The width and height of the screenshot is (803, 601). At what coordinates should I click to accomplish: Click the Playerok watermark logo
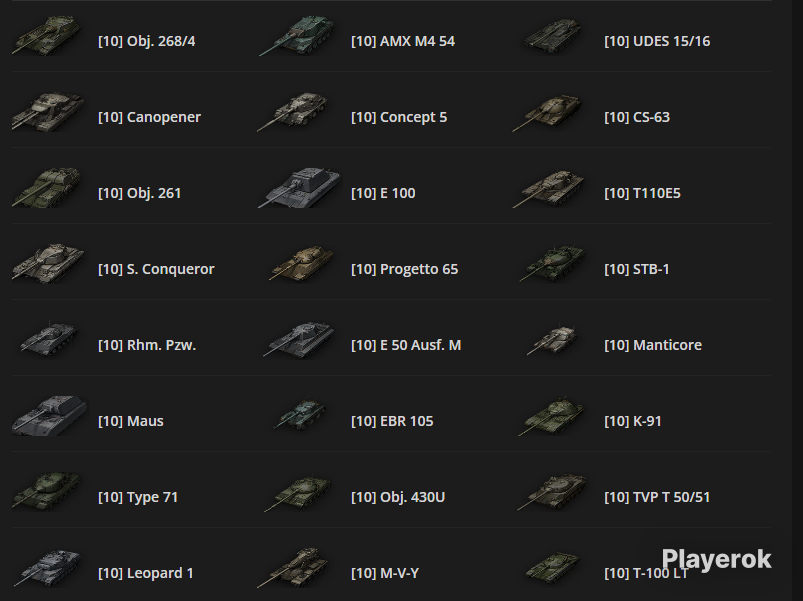716,560
